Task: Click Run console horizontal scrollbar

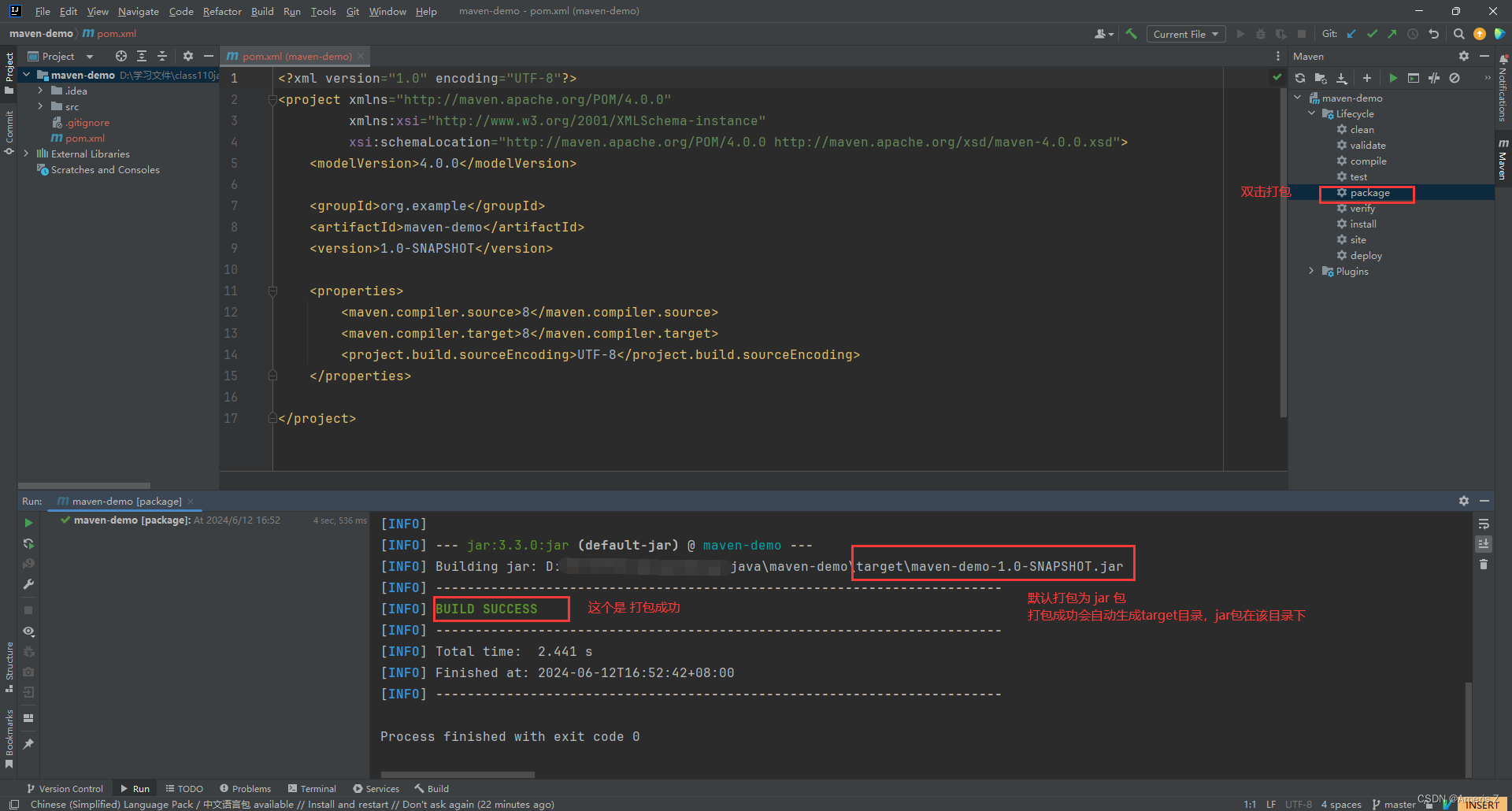Action: (x=458, y=775)
